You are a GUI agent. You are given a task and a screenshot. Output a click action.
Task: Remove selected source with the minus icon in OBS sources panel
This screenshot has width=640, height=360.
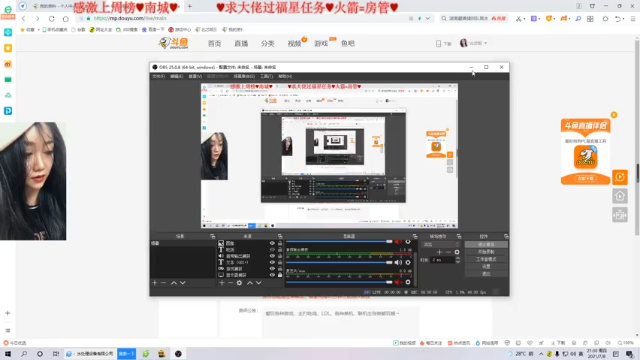[x=230, y=282]
